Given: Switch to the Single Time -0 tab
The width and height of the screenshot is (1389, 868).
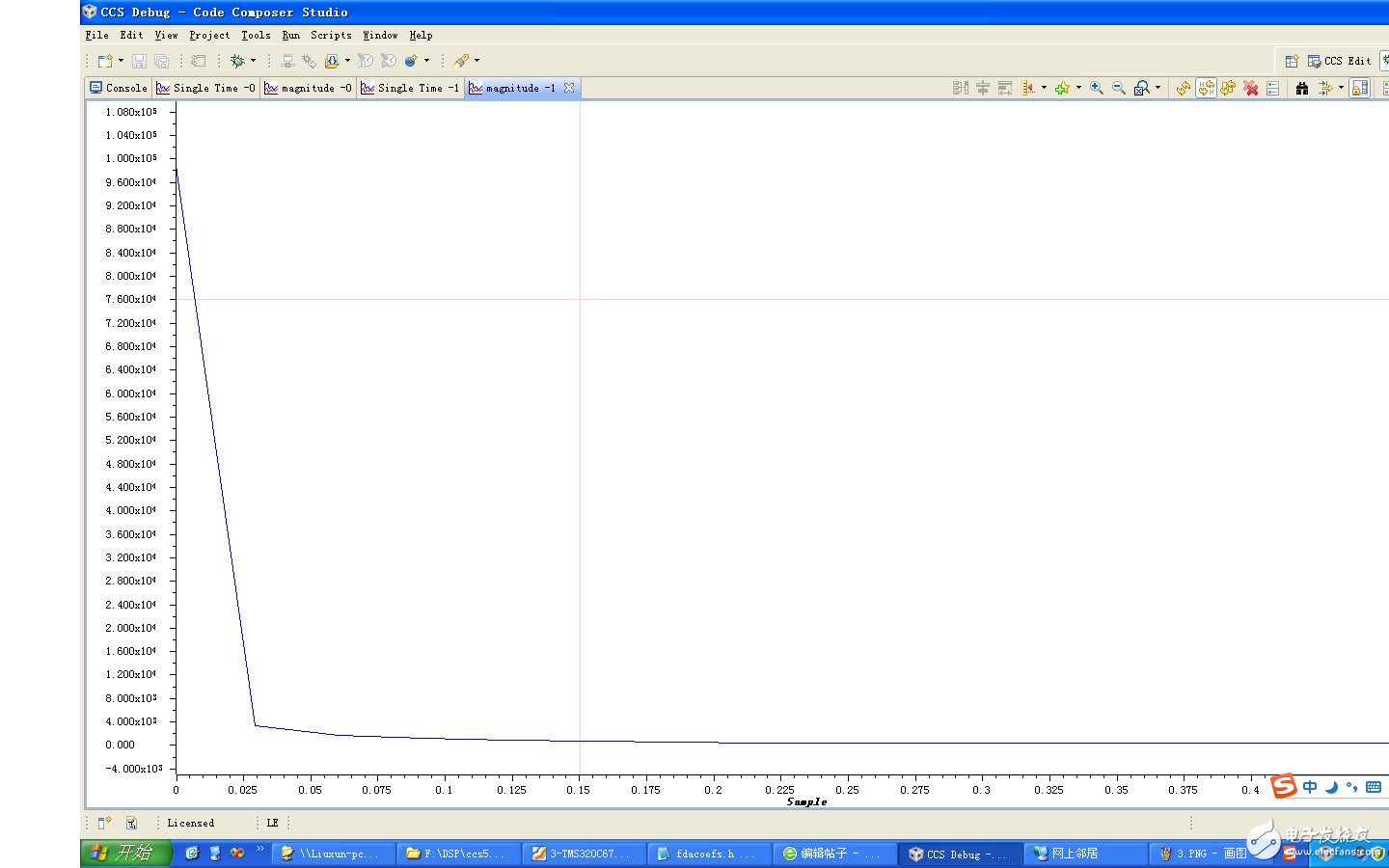Looking at the screenshot, I should (205, 88).
